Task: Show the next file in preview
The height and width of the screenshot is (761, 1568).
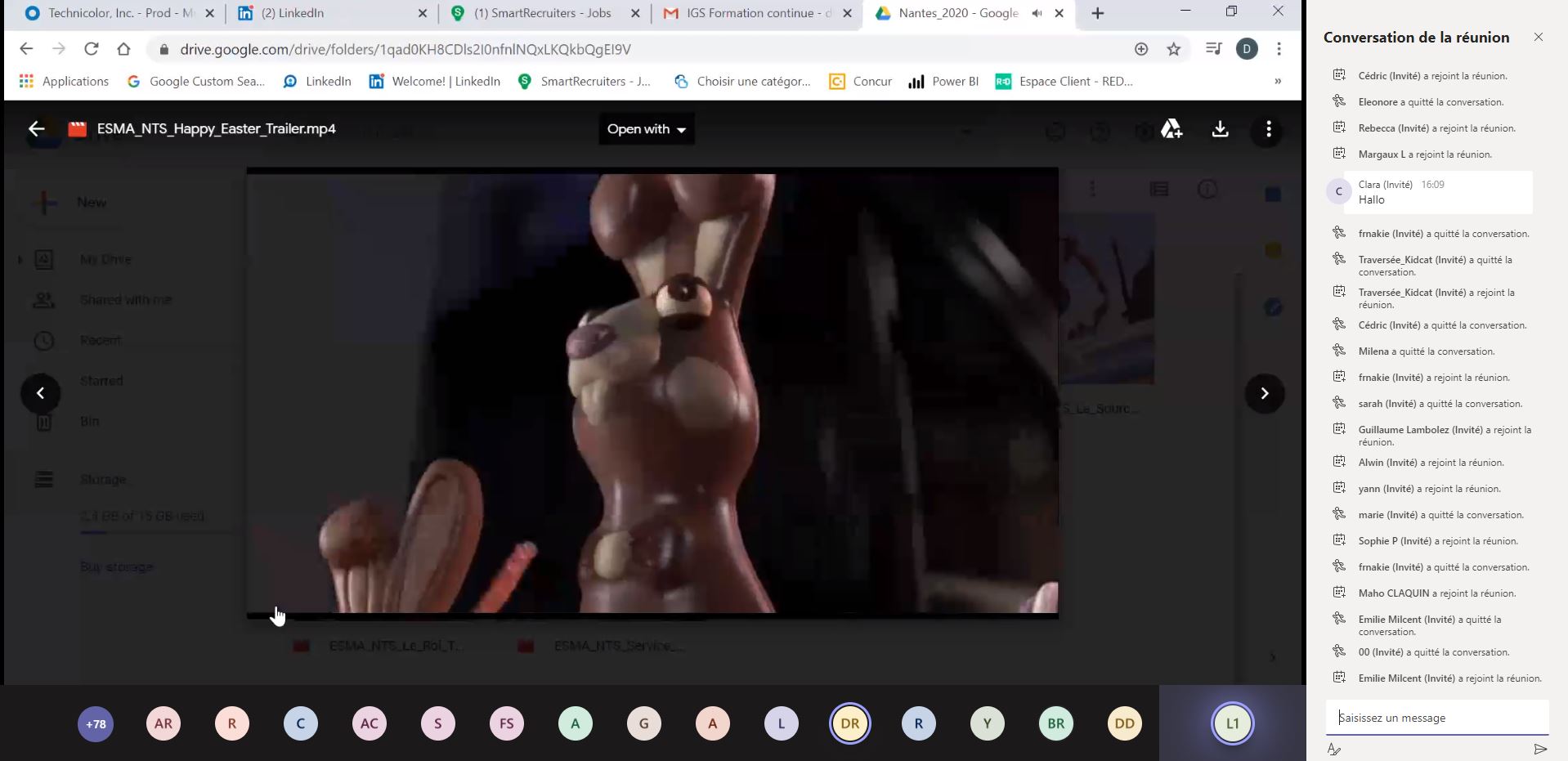Action: 1264,393
